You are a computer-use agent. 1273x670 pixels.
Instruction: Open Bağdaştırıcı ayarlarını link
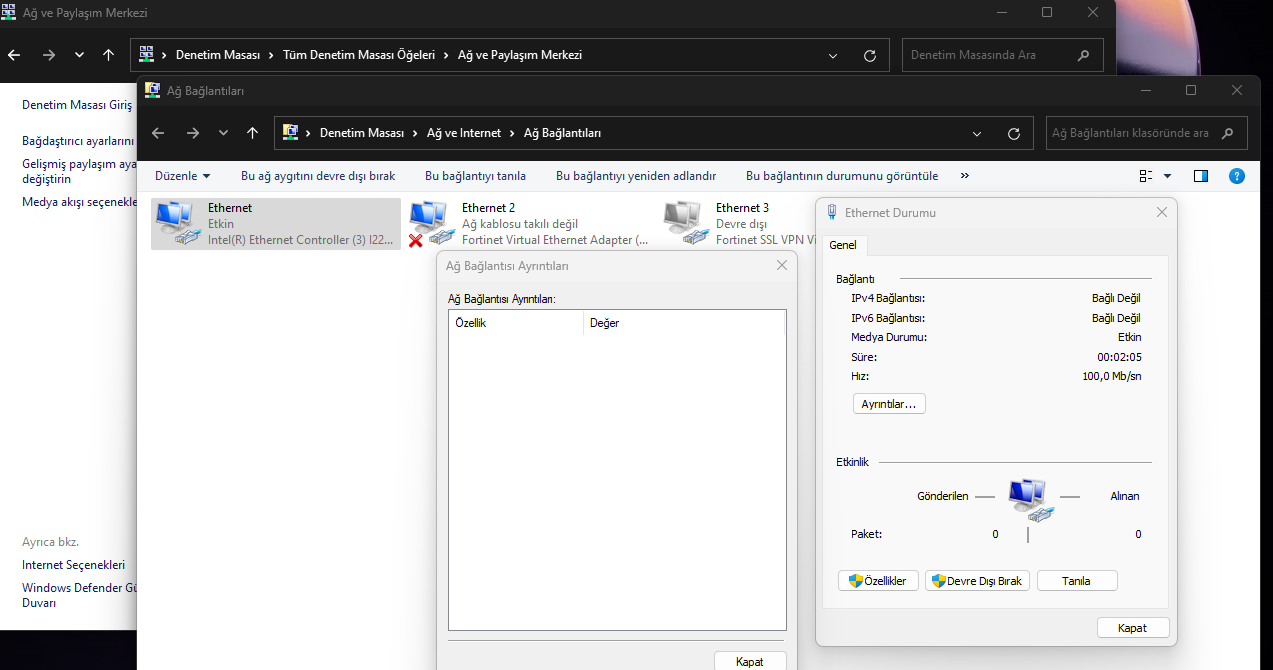(x=78, y=141)
